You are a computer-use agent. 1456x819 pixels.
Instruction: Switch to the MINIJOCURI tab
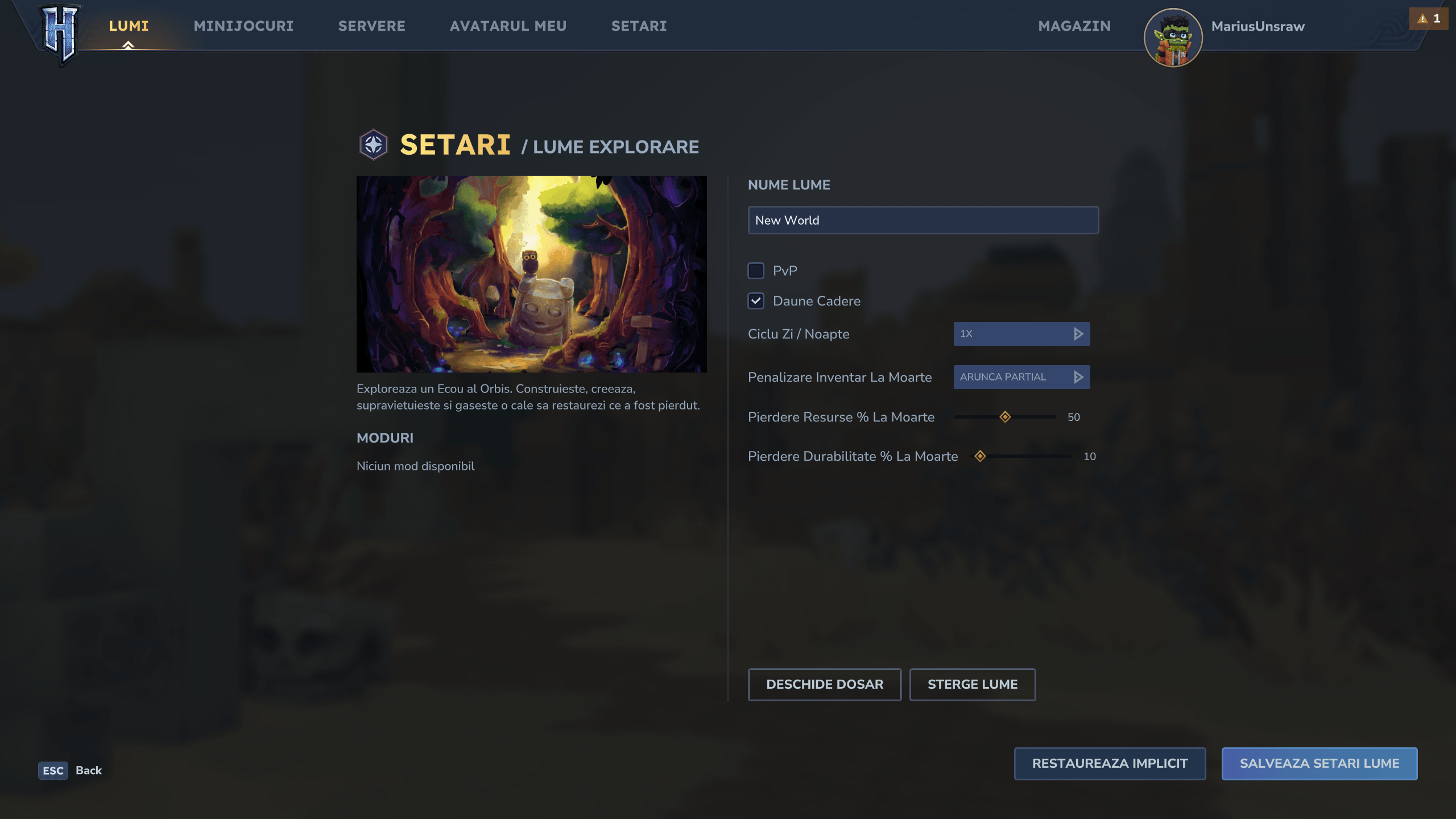[x=243, y=26]
